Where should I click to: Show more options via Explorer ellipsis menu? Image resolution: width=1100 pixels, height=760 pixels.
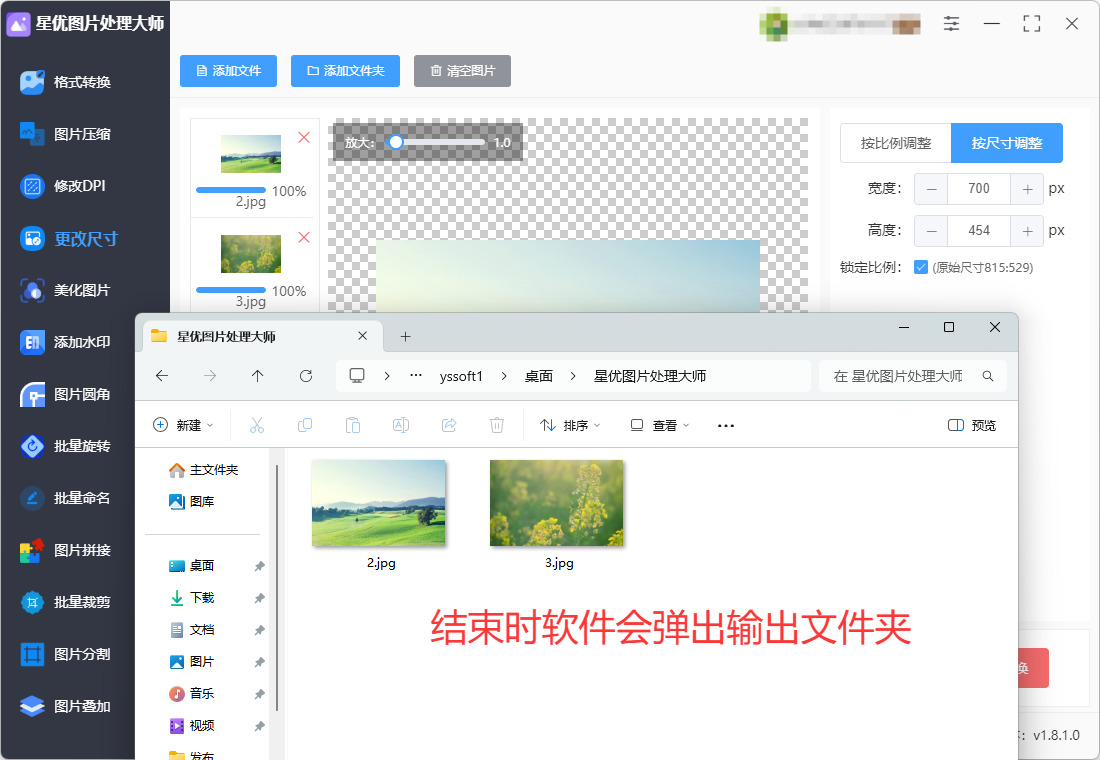coord(726,425)
